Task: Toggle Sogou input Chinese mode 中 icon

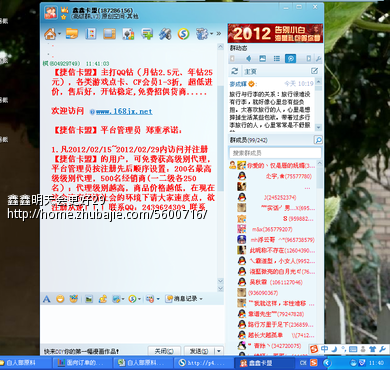Action: click(x=324, y=349)
